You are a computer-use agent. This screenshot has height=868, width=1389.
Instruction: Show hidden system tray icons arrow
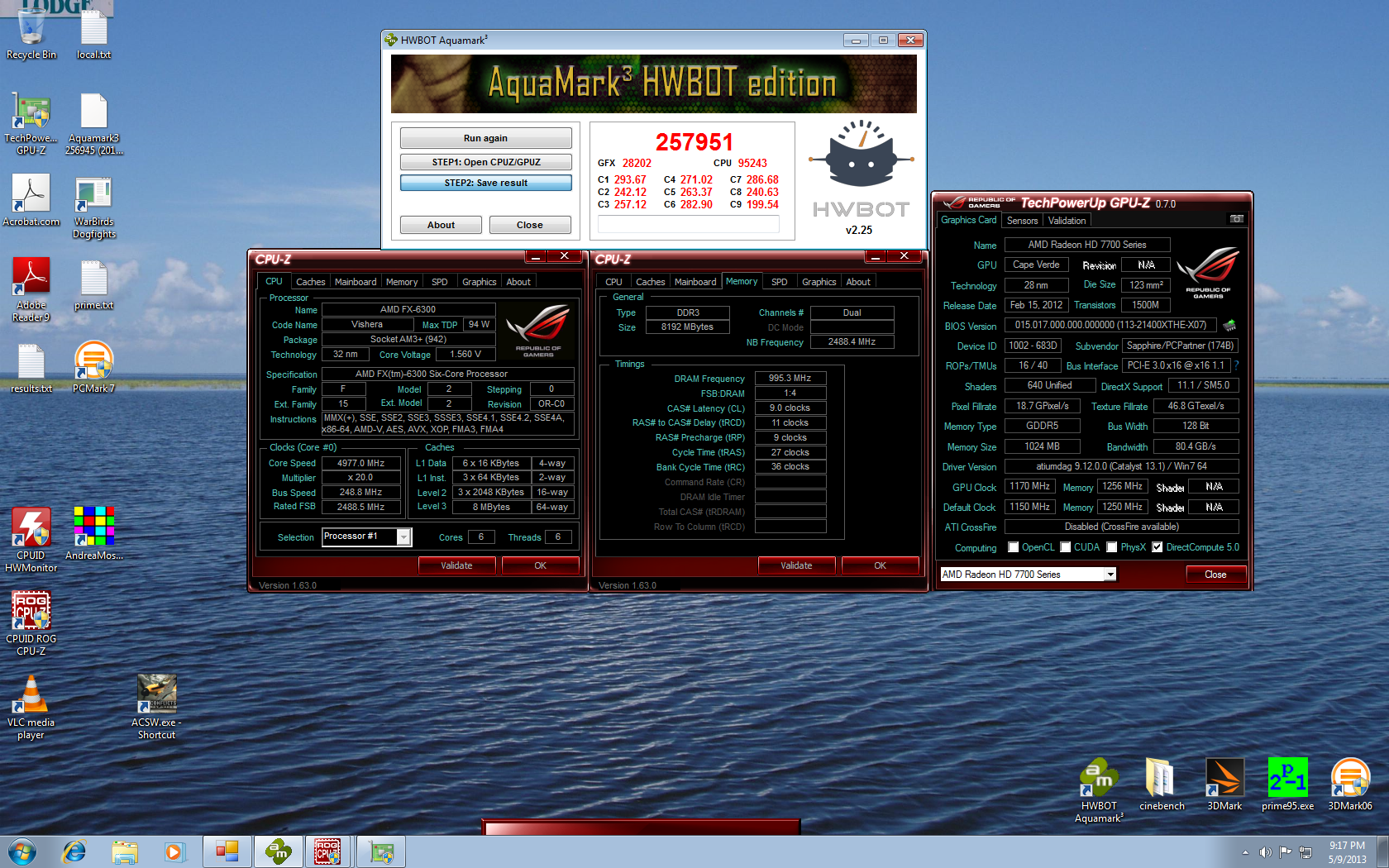click(x=1245, y=852)
